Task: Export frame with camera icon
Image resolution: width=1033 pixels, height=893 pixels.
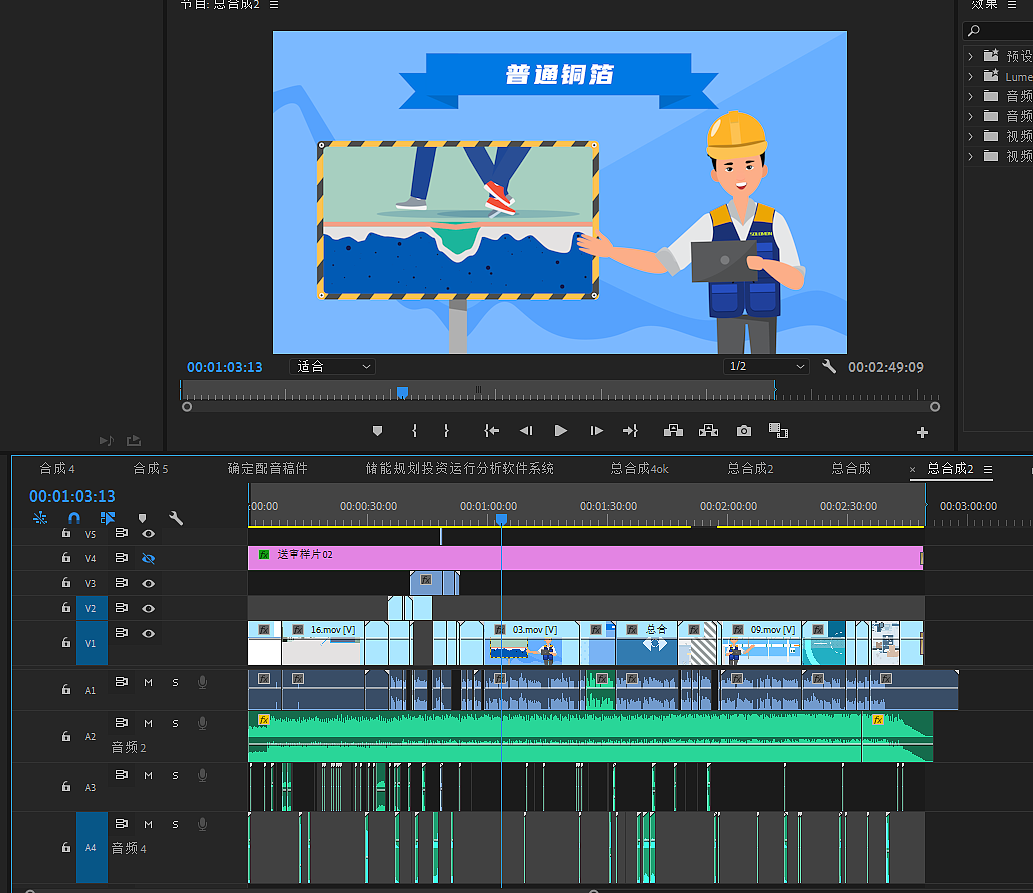Action: pyautogui.click(x=744, y=431)
